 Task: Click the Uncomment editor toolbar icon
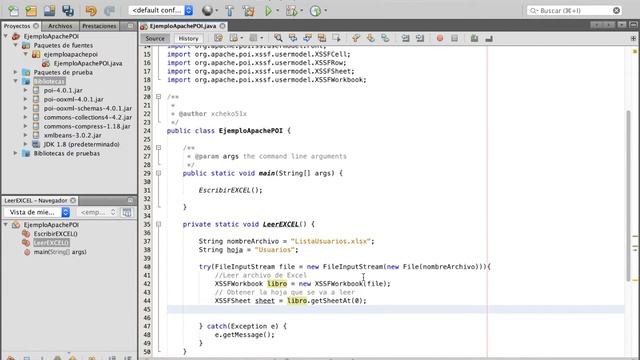click(489, 38)
